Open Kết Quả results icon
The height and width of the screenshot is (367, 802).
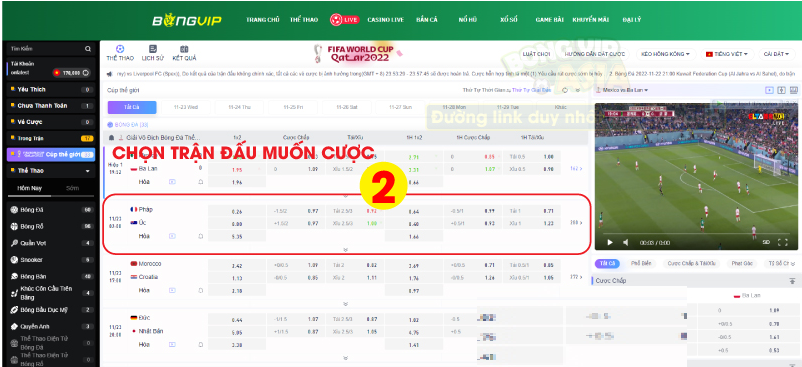(x=184, y=53)
